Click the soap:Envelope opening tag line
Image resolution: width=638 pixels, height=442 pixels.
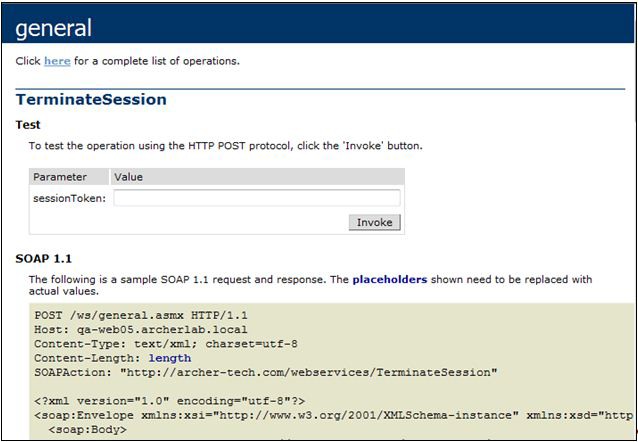click(x=334, y=416)
